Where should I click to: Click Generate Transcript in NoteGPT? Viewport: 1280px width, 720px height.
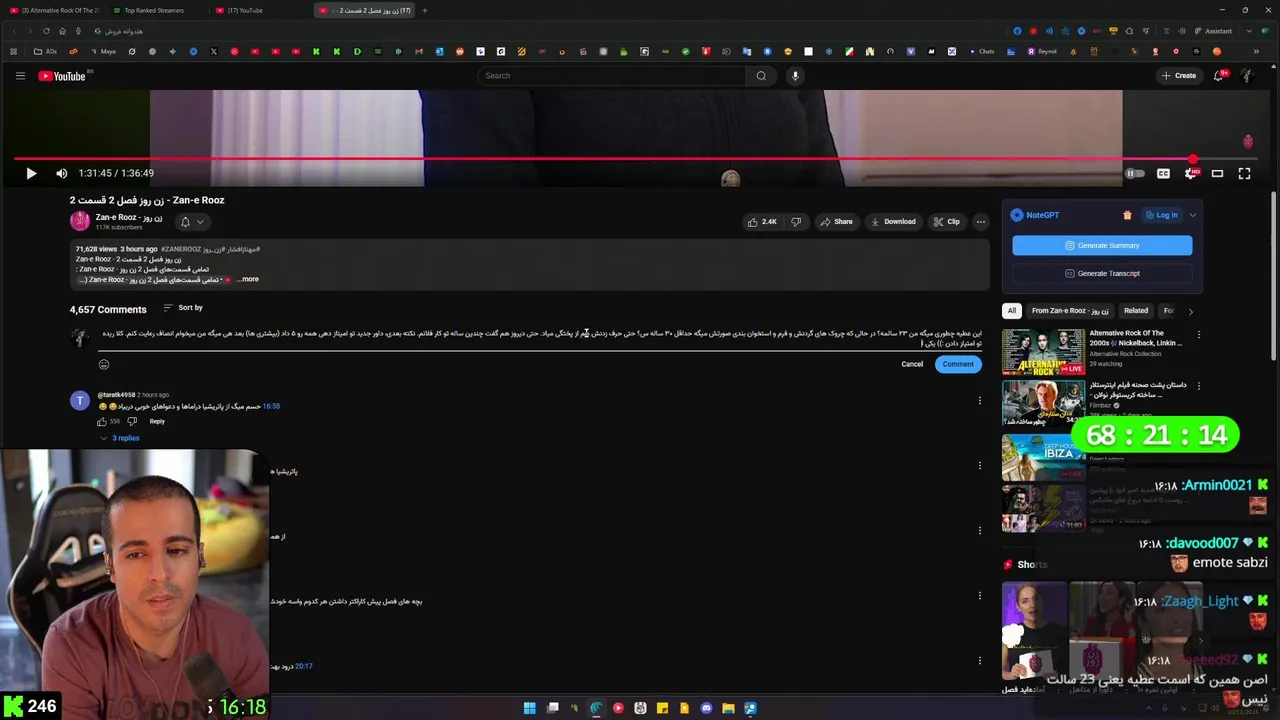click(x=1102, y=273)
